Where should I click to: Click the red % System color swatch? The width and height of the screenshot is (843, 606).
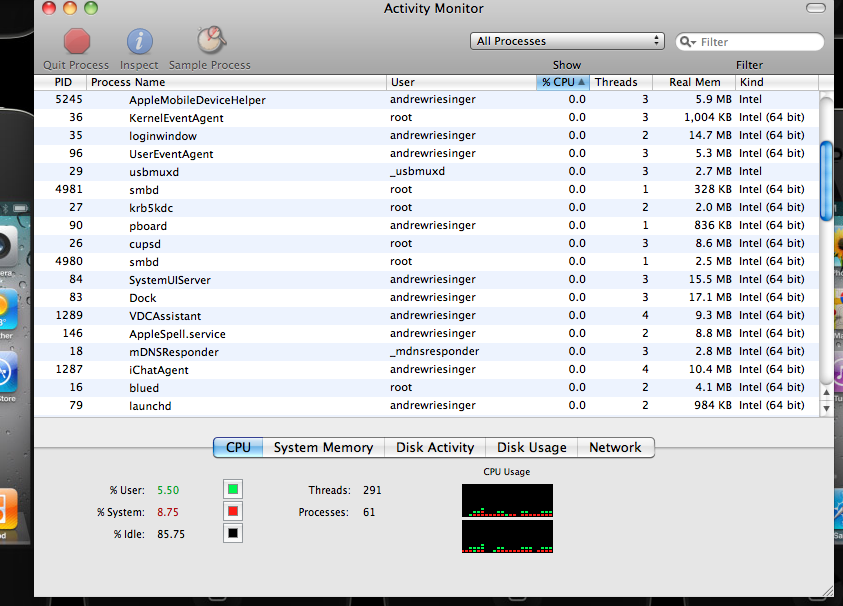(x=233, y=511)
